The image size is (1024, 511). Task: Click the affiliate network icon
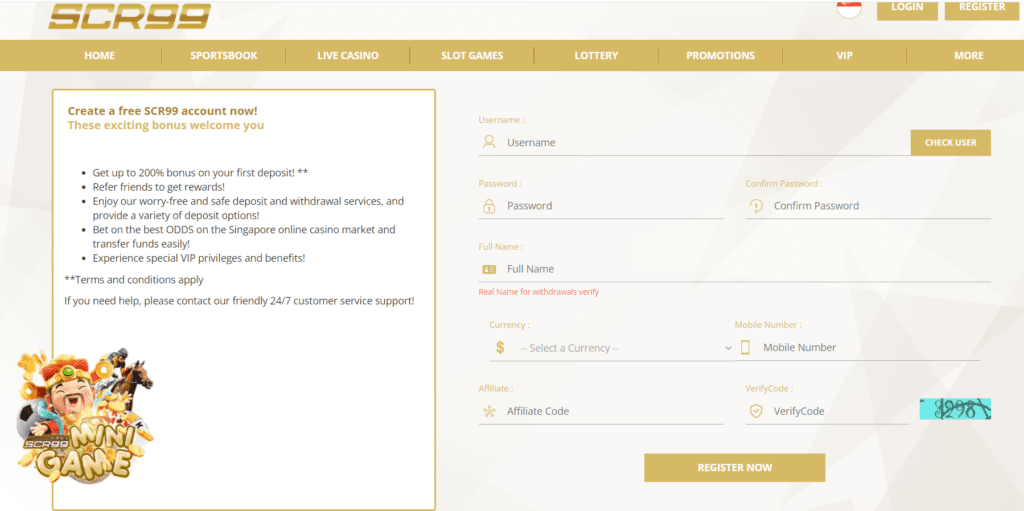488,412
